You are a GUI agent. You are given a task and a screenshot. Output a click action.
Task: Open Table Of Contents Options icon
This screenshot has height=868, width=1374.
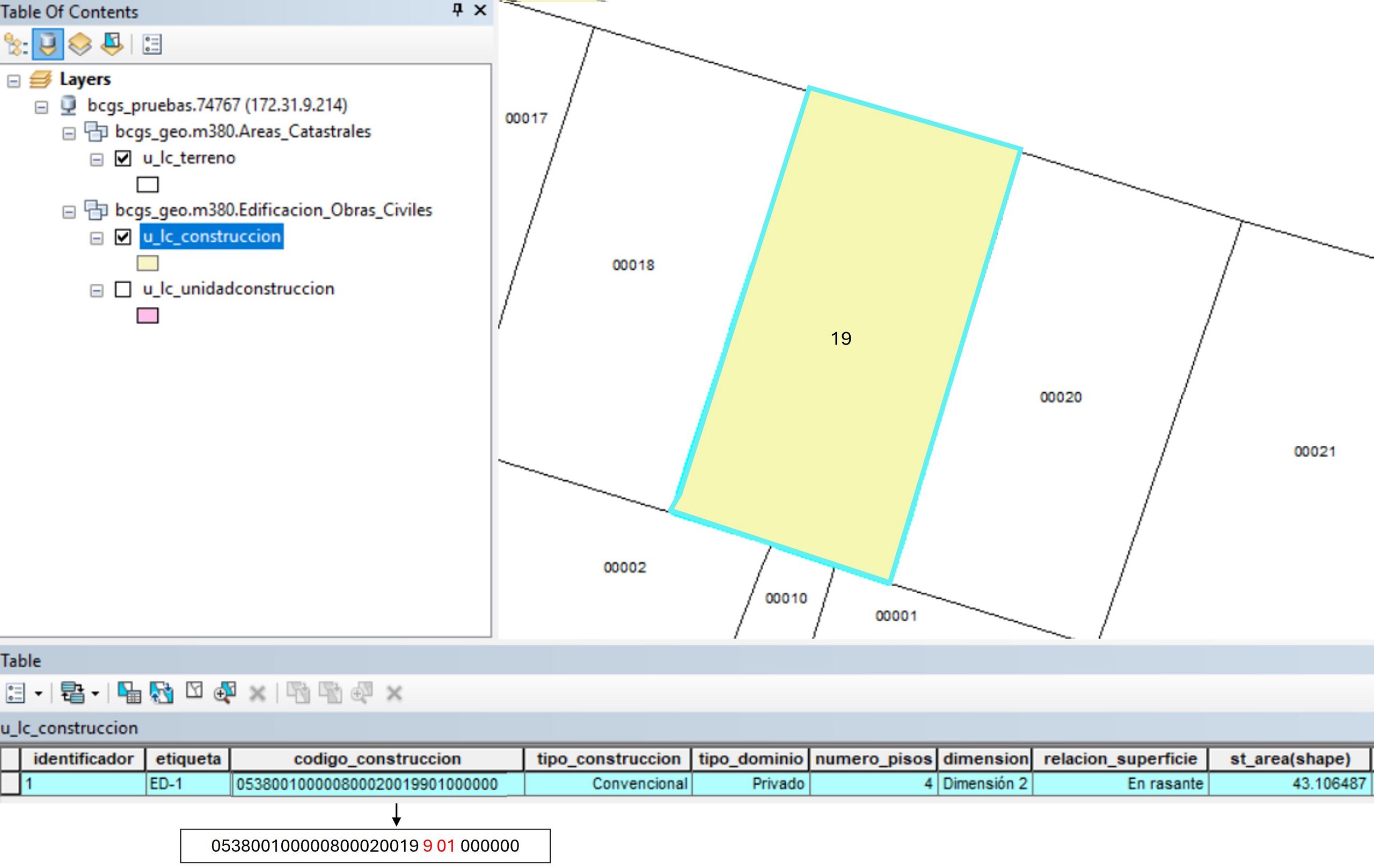pos(152,45)
